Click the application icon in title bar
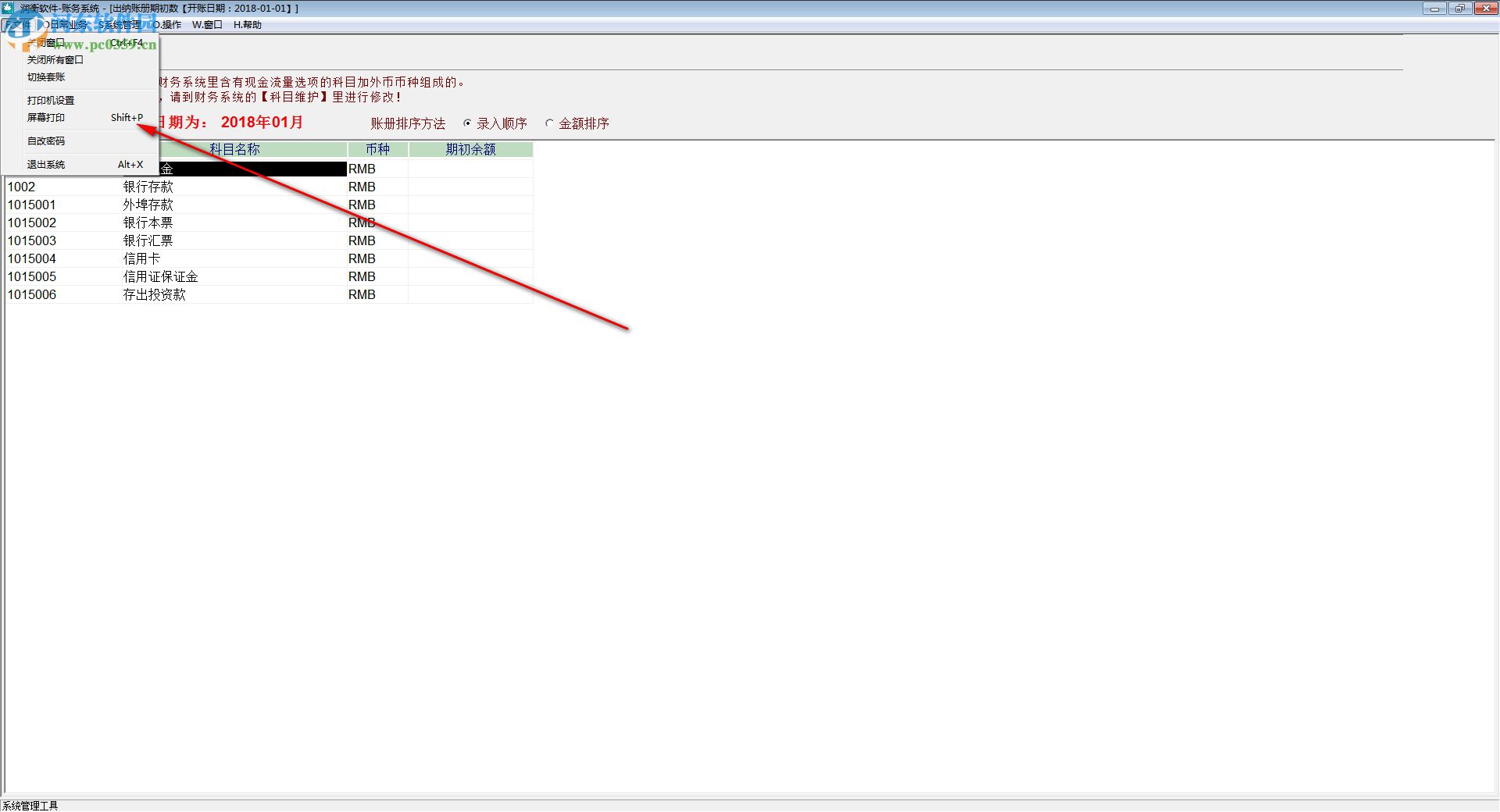1500x812 pixels. (8, 8)
